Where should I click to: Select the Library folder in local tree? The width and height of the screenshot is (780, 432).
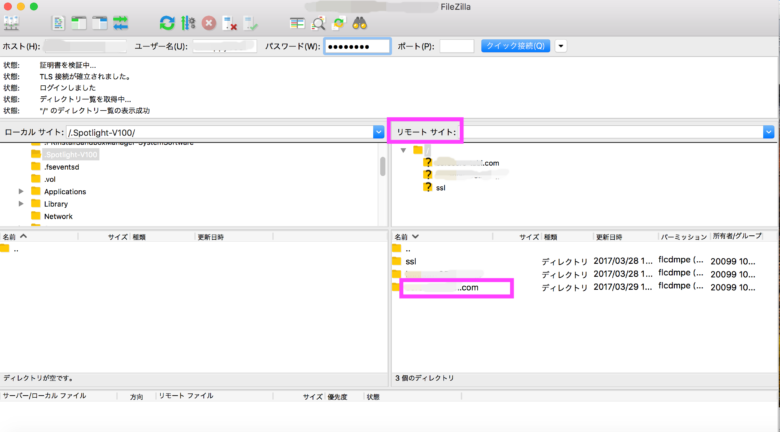pyautogui.click(x=56, y=204)
